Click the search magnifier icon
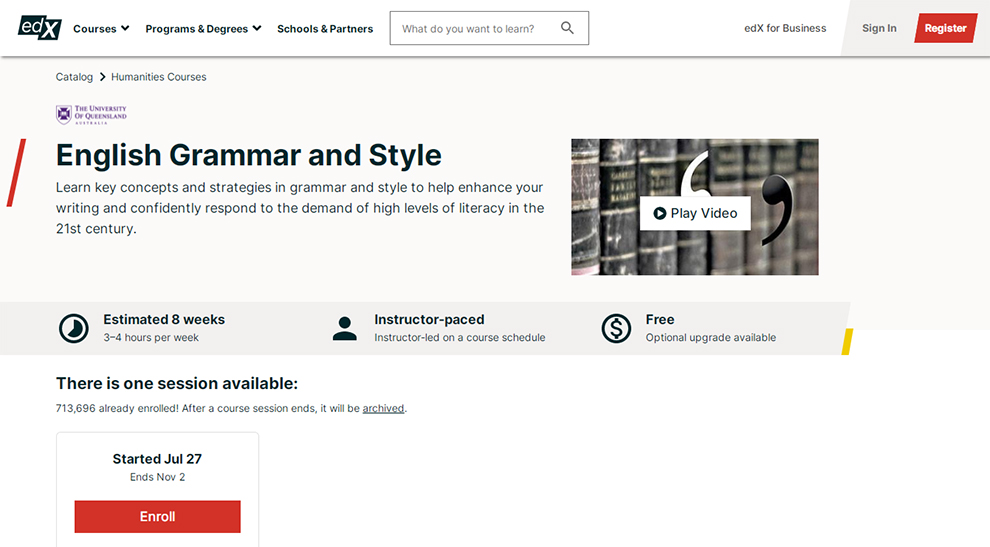Screen dimensions: 990x547 [x=567, y=28]
